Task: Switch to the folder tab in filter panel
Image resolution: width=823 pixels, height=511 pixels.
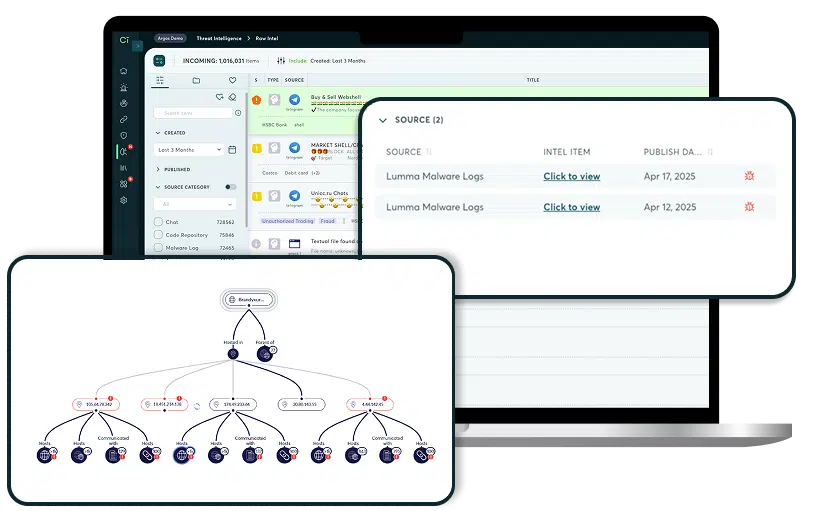Action: click(196, 80)
